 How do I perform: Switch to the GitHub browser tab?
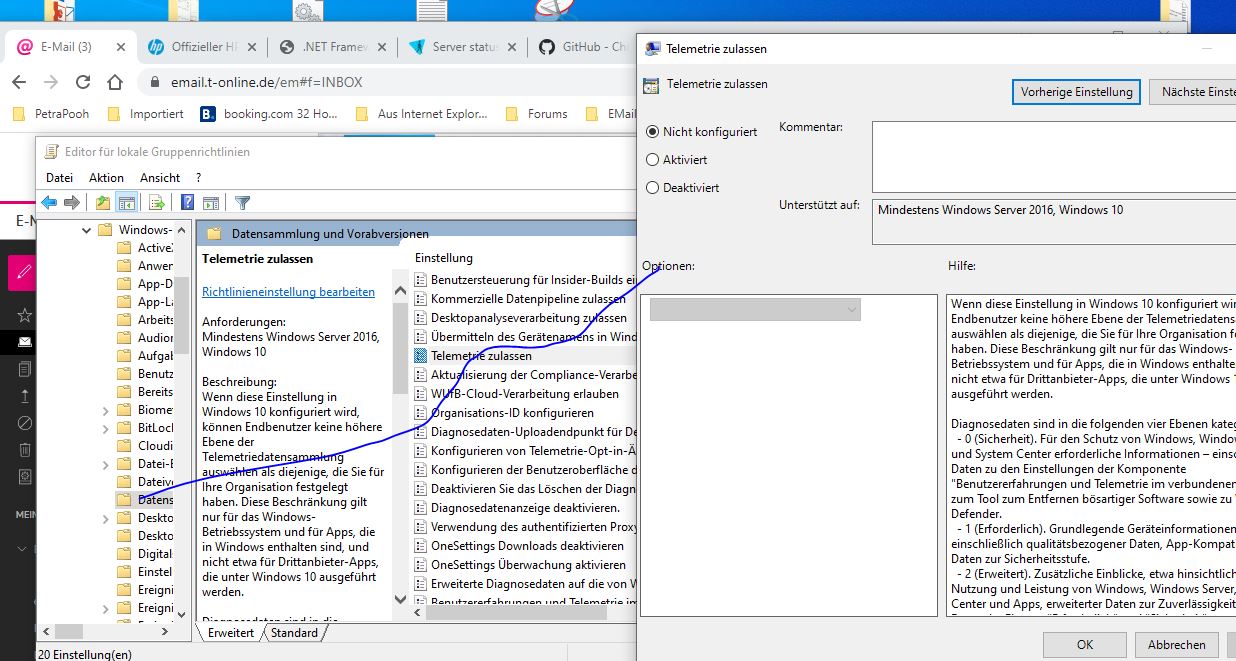584,47
